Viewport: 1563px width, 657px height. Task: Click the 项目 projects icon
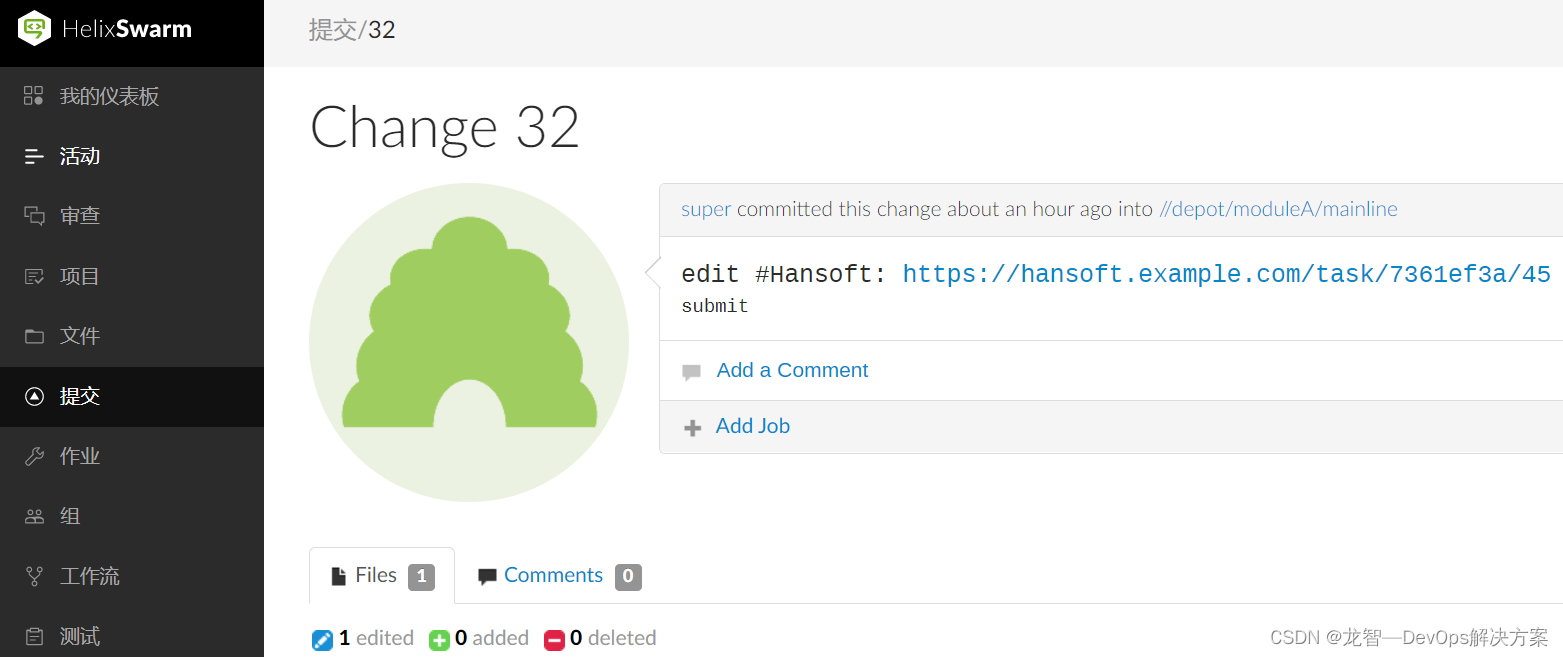click(34, 276)
